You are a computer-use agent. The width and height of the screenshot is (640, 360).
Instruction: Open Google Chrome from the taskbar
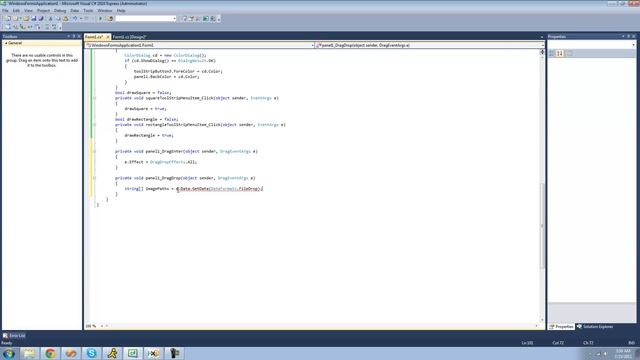(x=50, y=353)
